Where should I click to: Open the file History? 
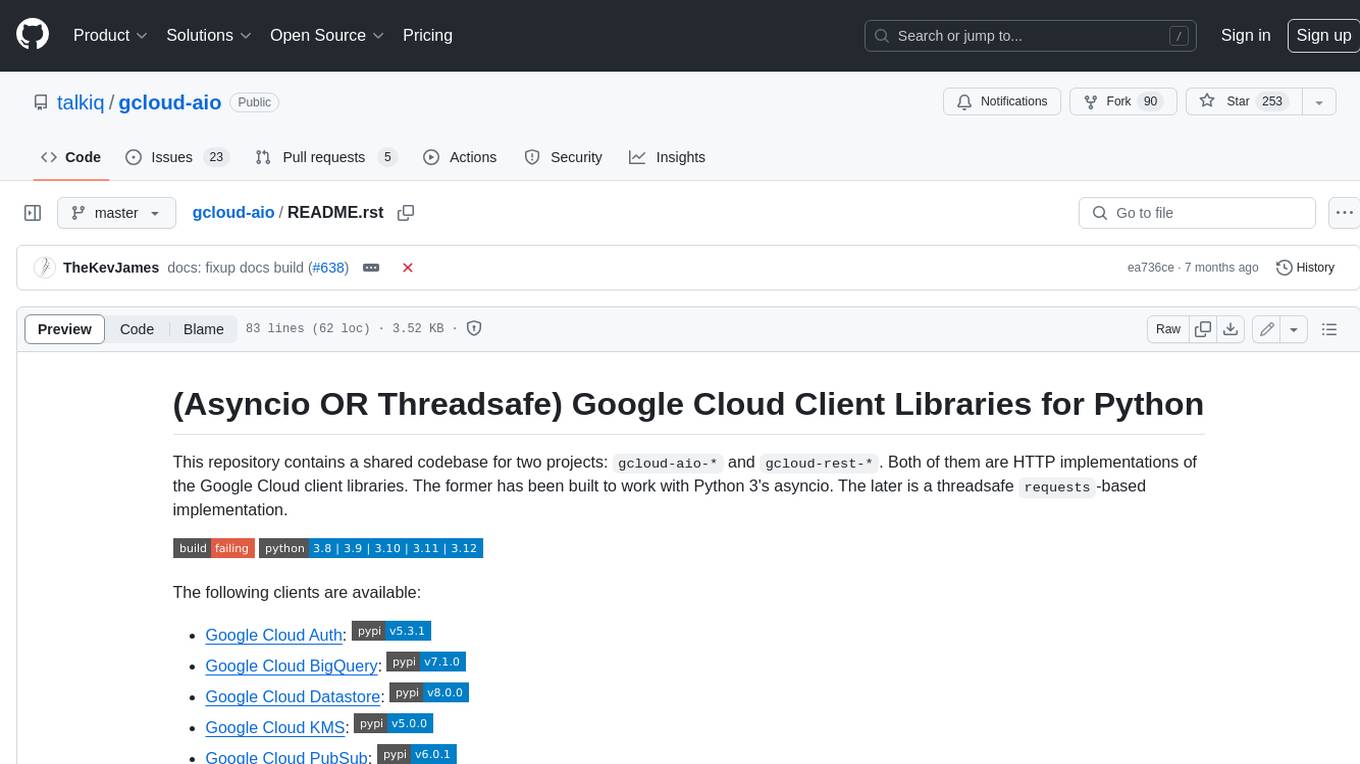(x=1305, y=268)
